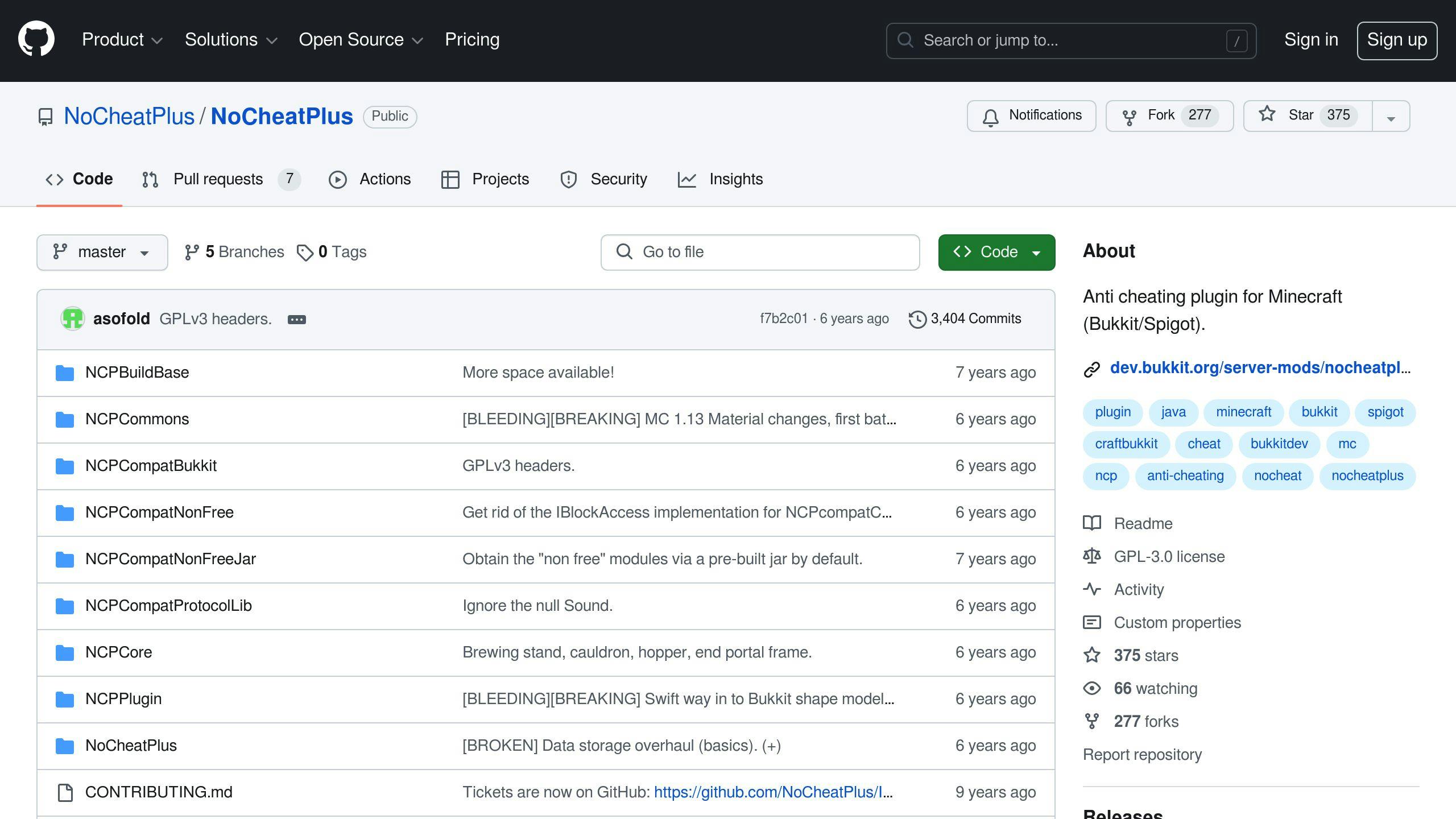Click the branches icon beside 5 Branches
This screenshot has width=1456, height=819.
point(192,252)
